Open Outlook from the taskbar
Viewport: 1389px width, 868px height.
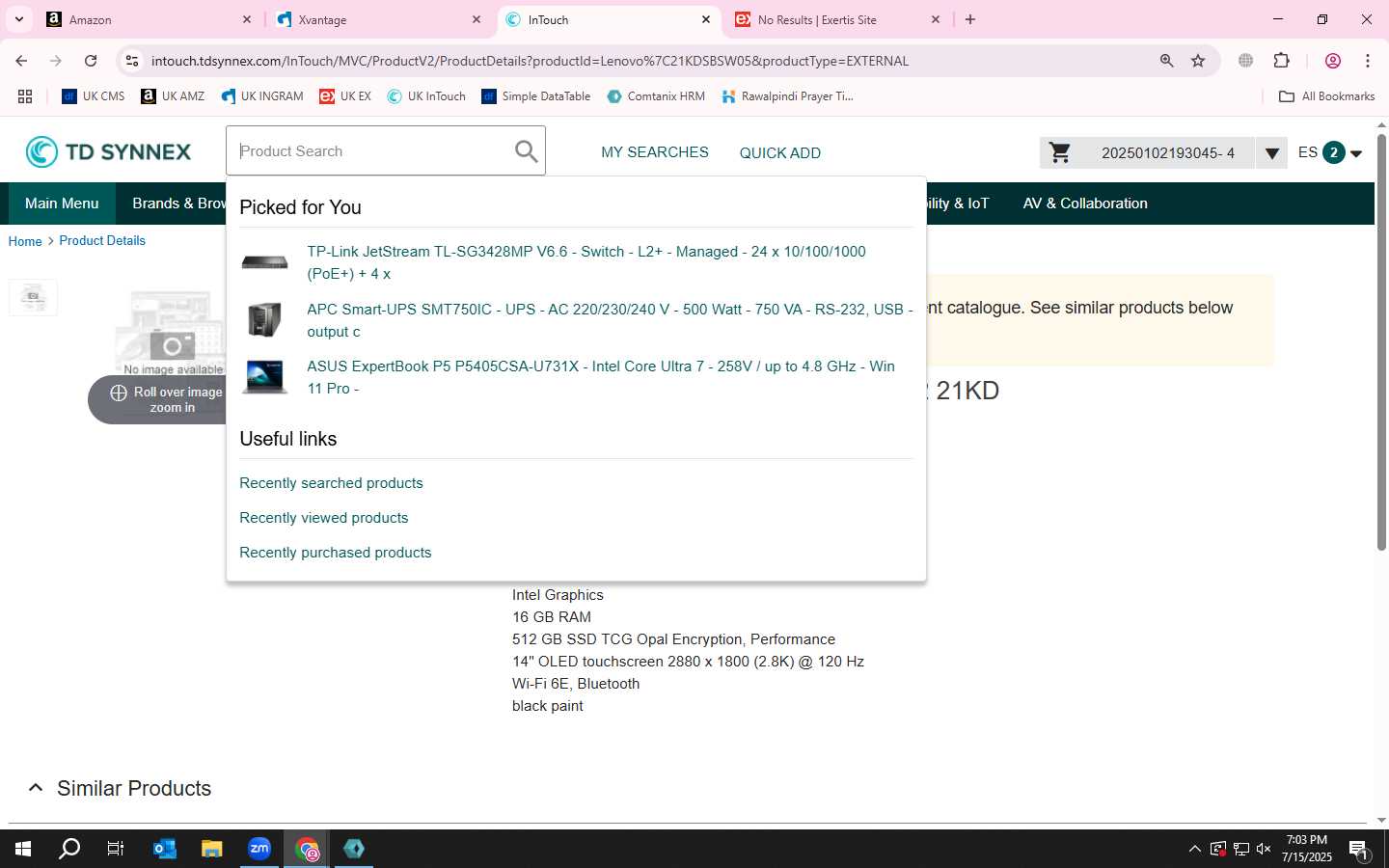point(165,849)
